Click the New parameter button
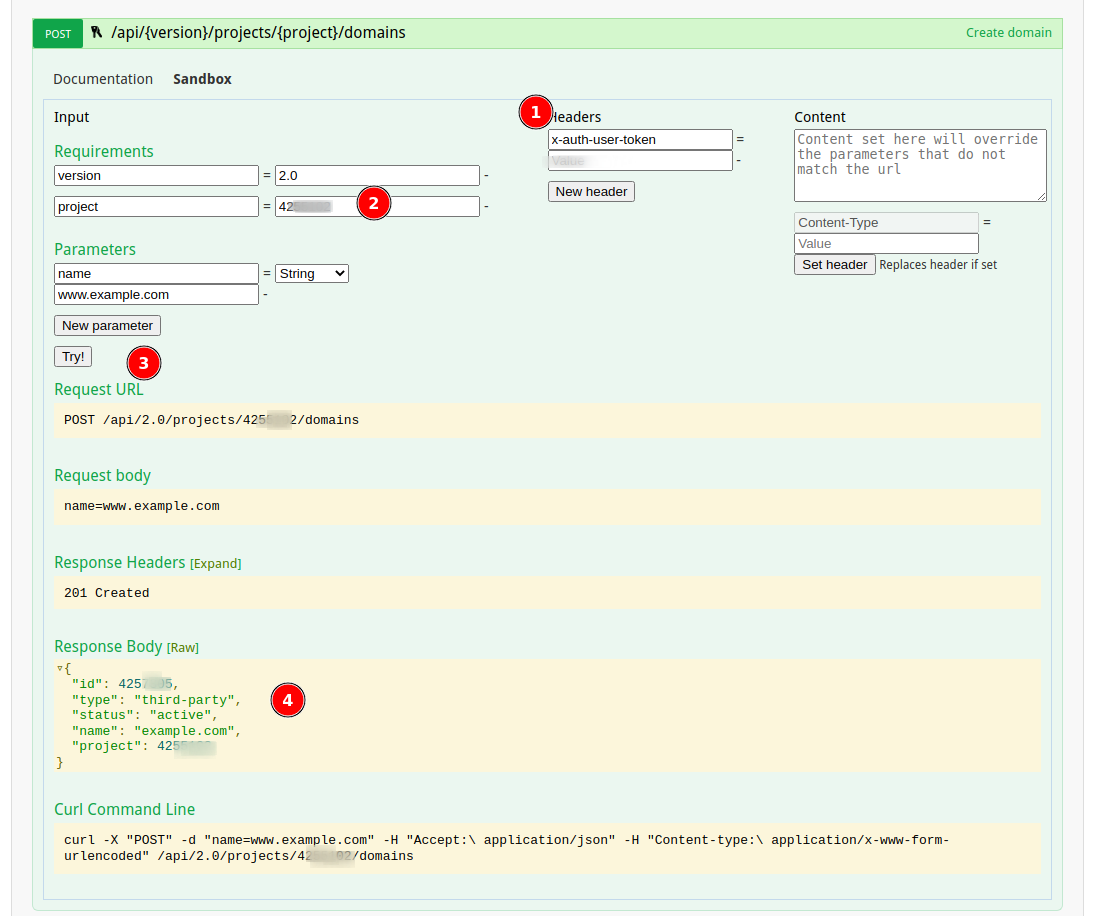Image resolution: width=1093 pixels, height=916 pixels. 107,326
